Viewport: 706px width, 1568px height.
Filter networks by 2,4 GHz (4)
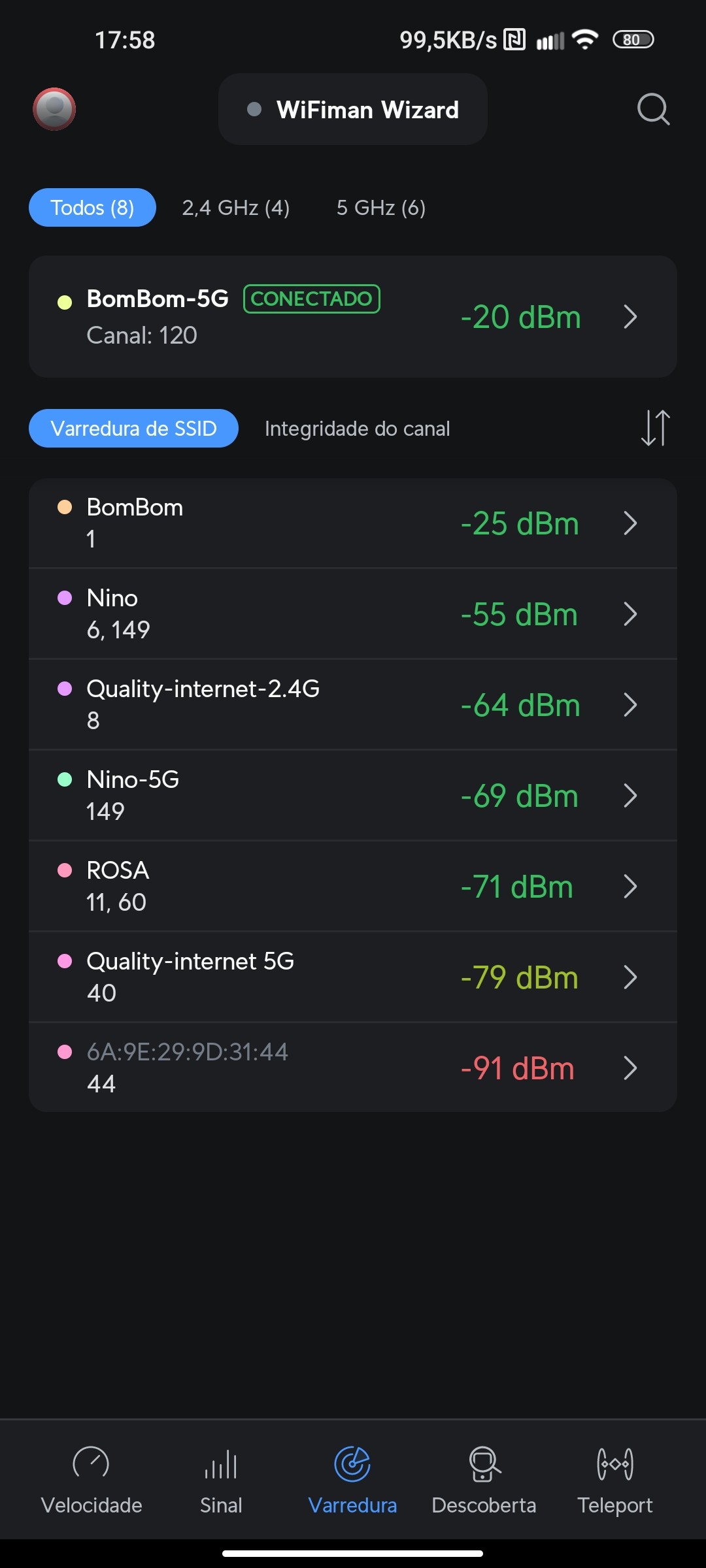[236, 208]
